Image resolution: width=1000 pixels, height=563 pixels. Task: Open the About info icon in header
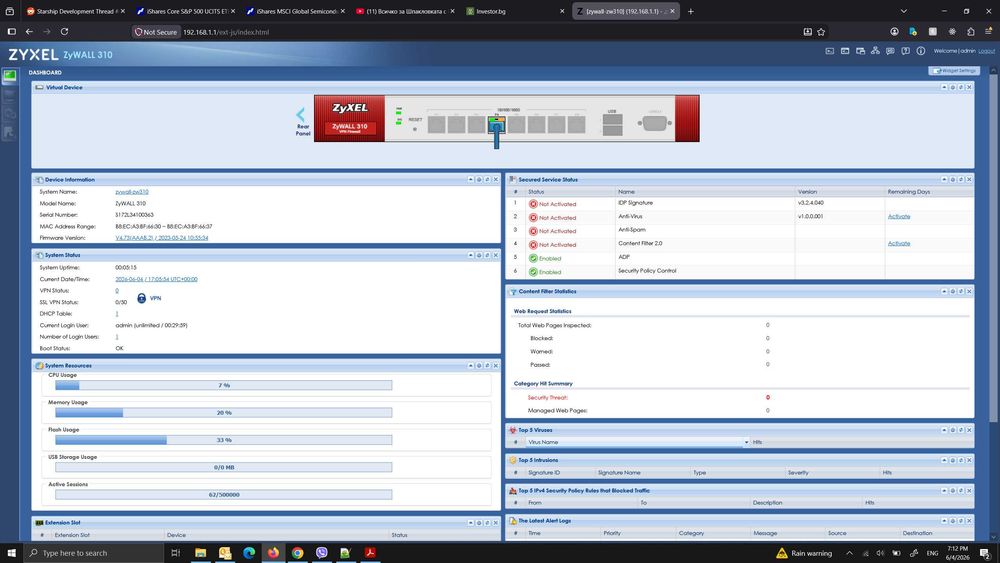pos(920,50)
